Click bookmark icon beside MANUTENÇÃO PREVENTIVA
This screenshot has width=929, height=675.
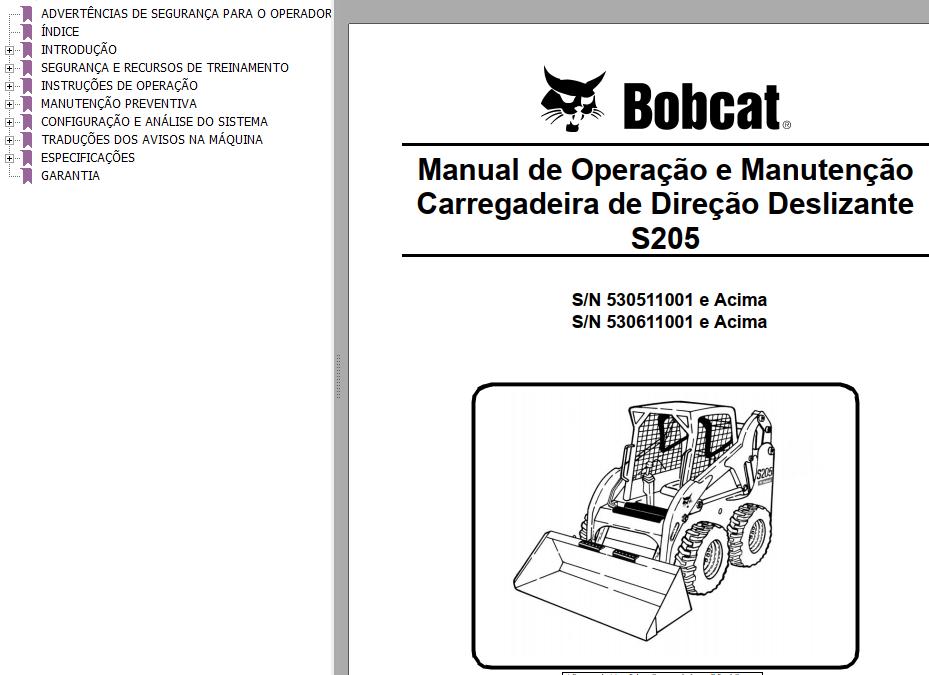pyautogui.click(x=27, y=104)
